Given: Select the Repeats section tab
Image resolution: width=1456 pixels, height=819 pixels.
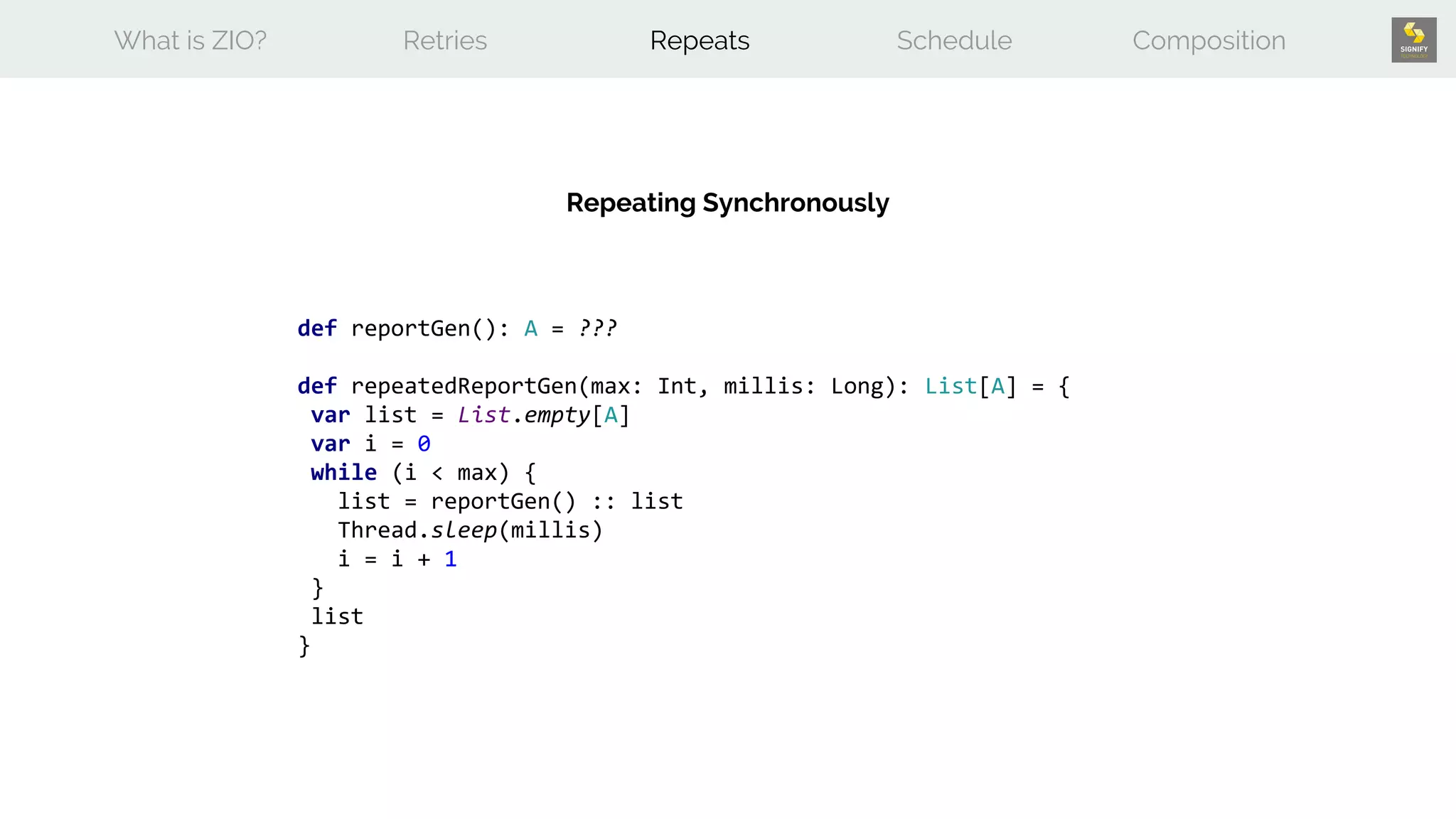Looking at the screenshot, I should [700, 41].
